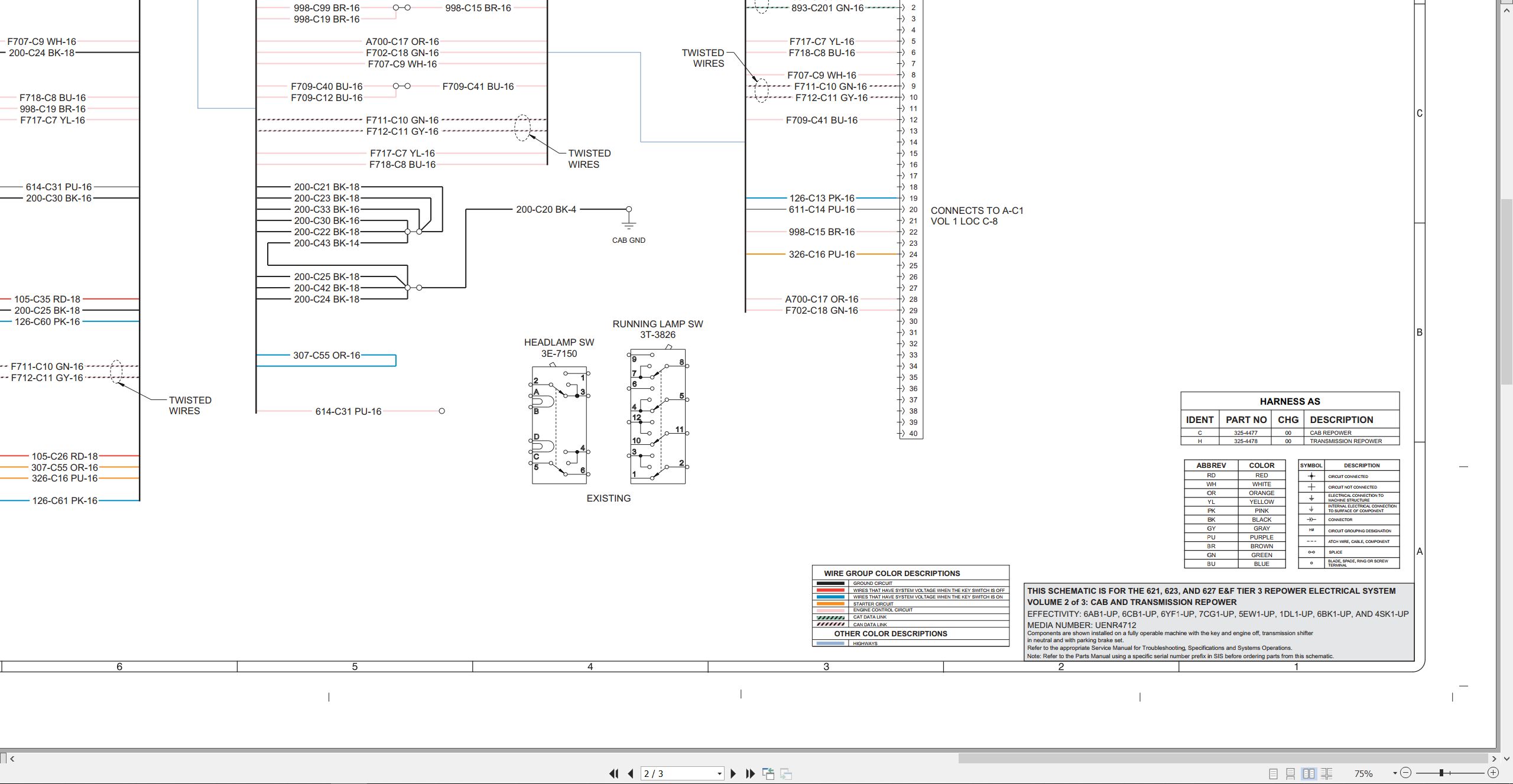This screenshot has height=784, width=1513.
Task: Click the zoom slider handle
Action: (x=1441, y=773)
